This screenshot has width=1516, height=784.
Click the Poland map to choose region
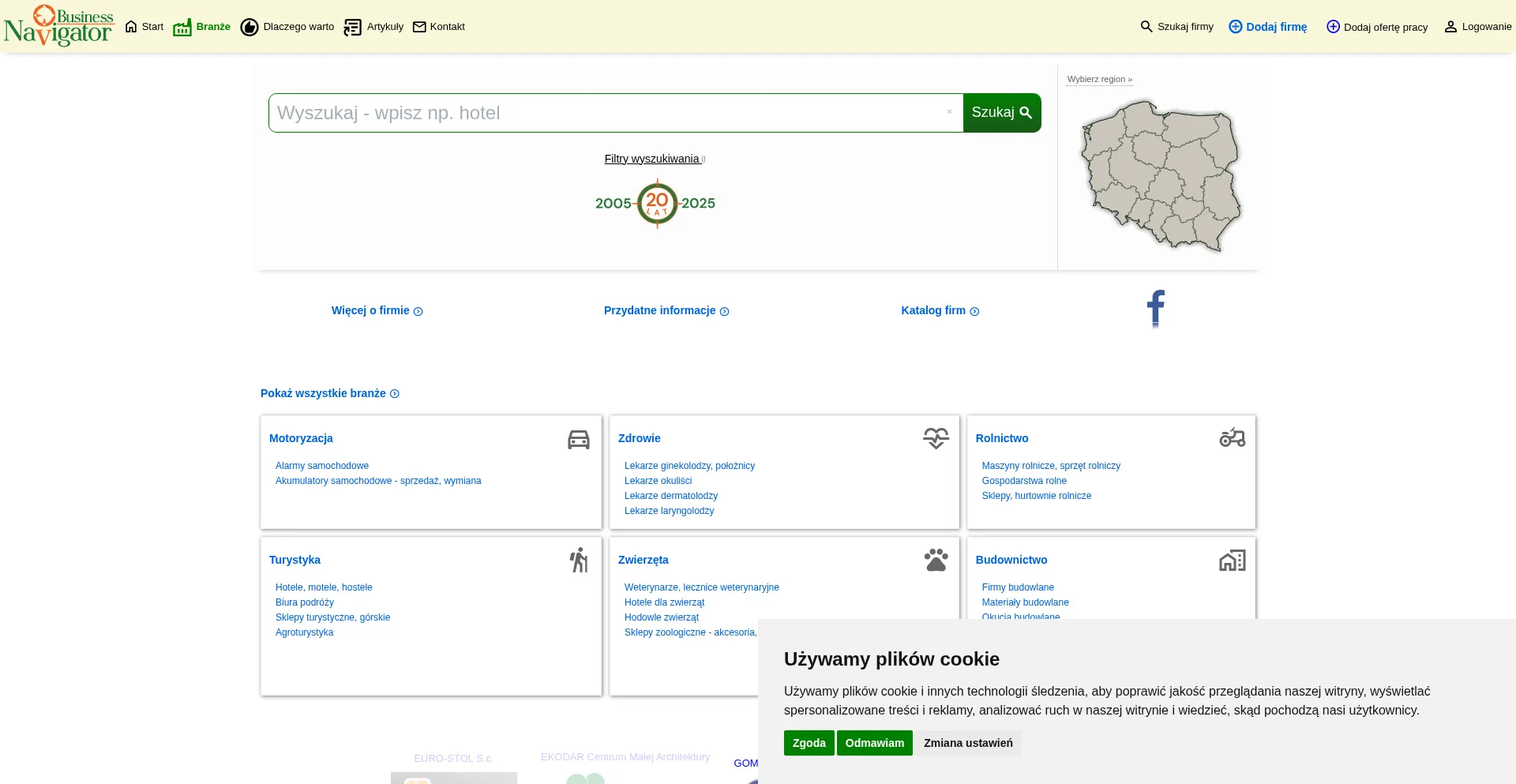point(1159,175)
